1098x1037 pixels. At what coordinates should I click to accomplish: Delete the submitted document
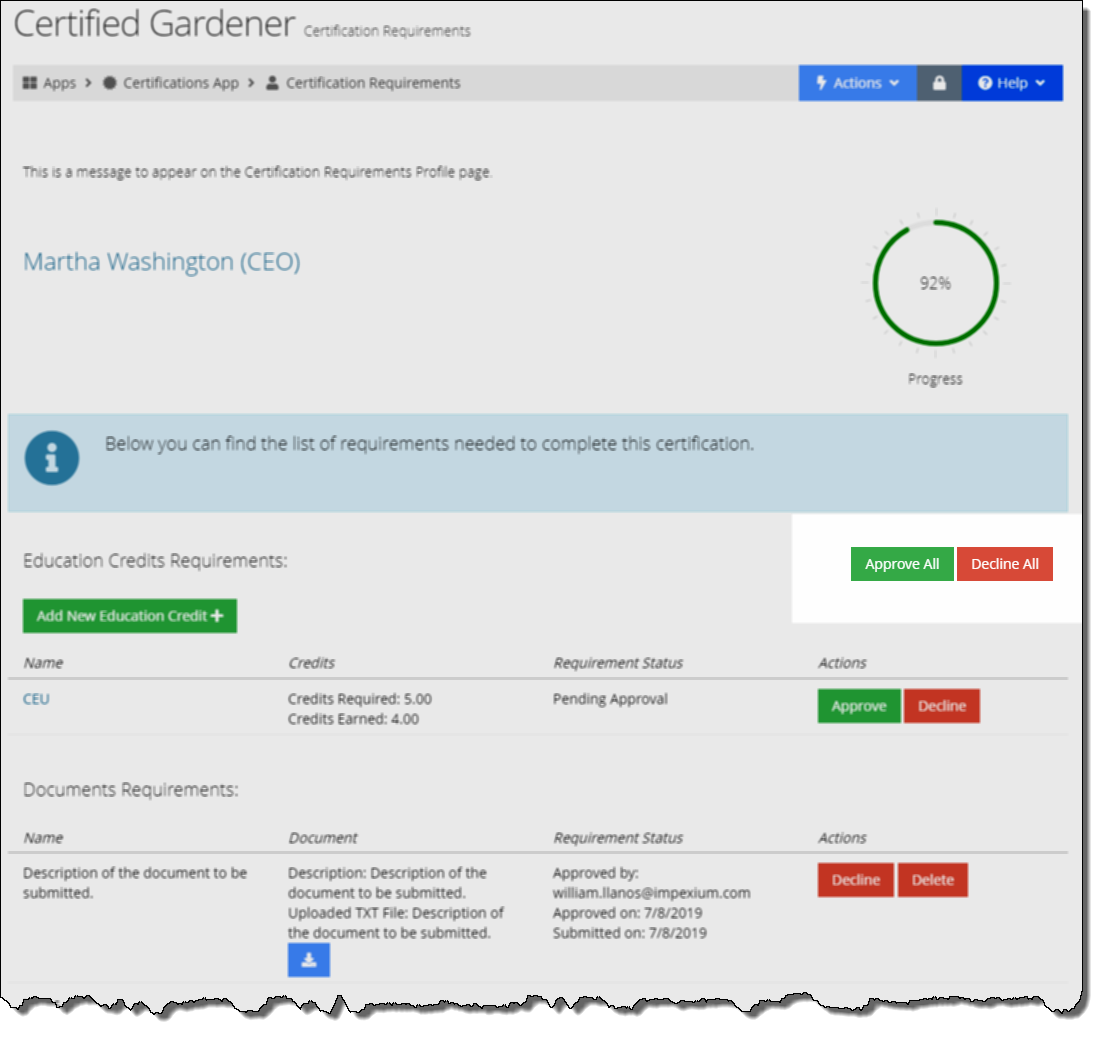(933, 879)
